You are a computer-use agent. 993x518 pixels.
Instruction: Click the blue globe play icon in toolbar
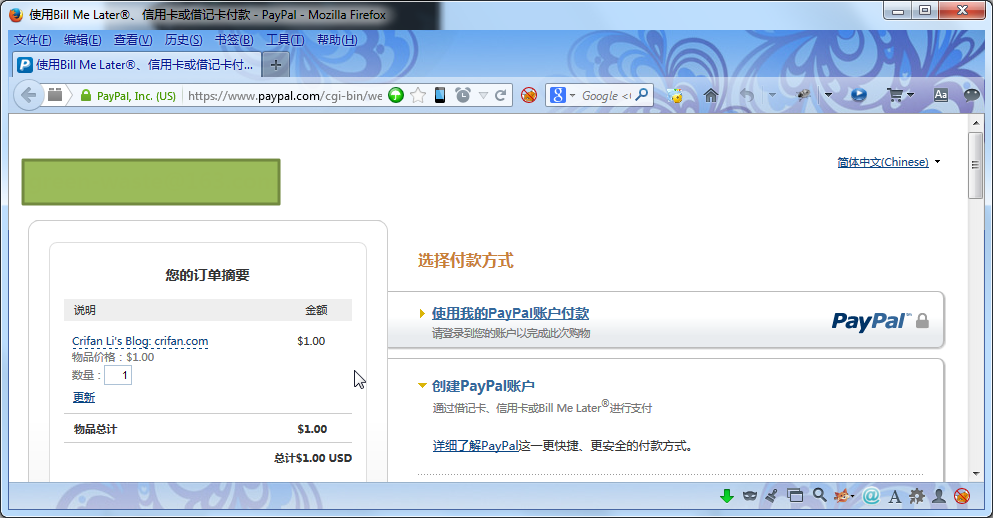(x=859, y=95)
